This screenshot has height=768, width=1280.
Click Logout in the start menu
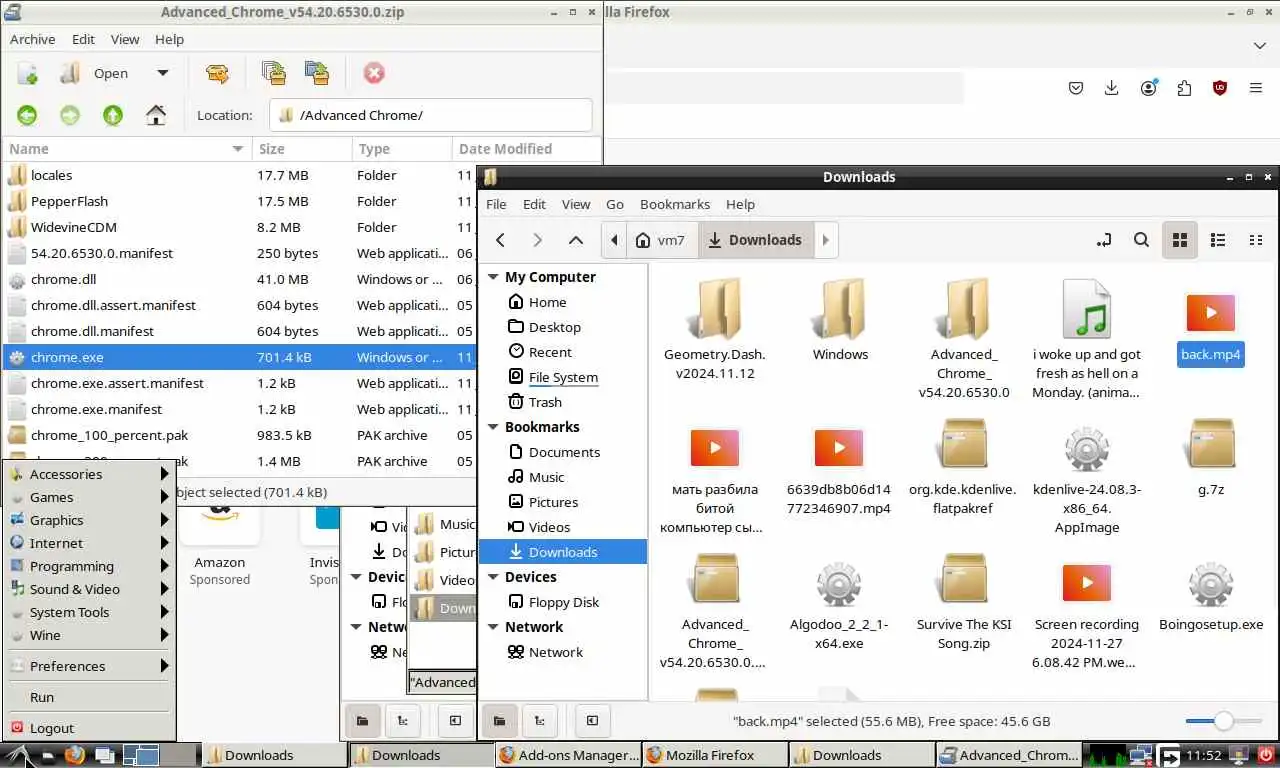pyautogui.click(x=90, y=728)
